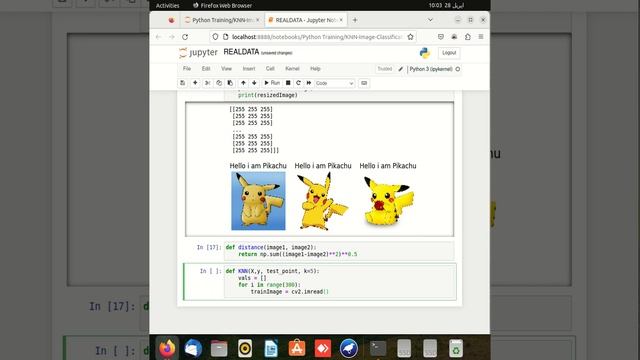Click the localhost URL address field
The width and height of the screenshot is (640, 360).
317,37
